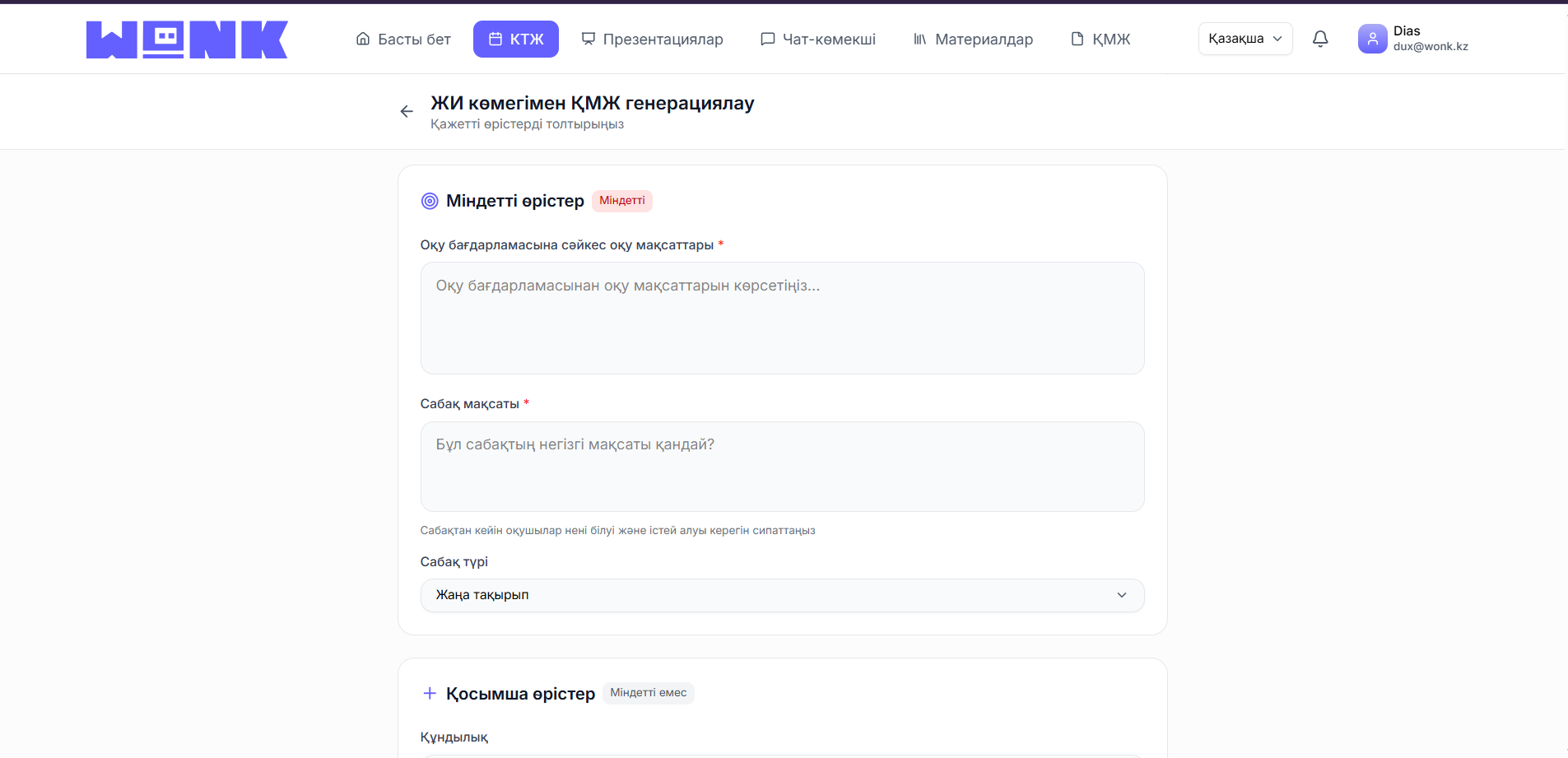Open the Сабақ түрі dropdown showing Жаңа тақырып

point(781,595)
